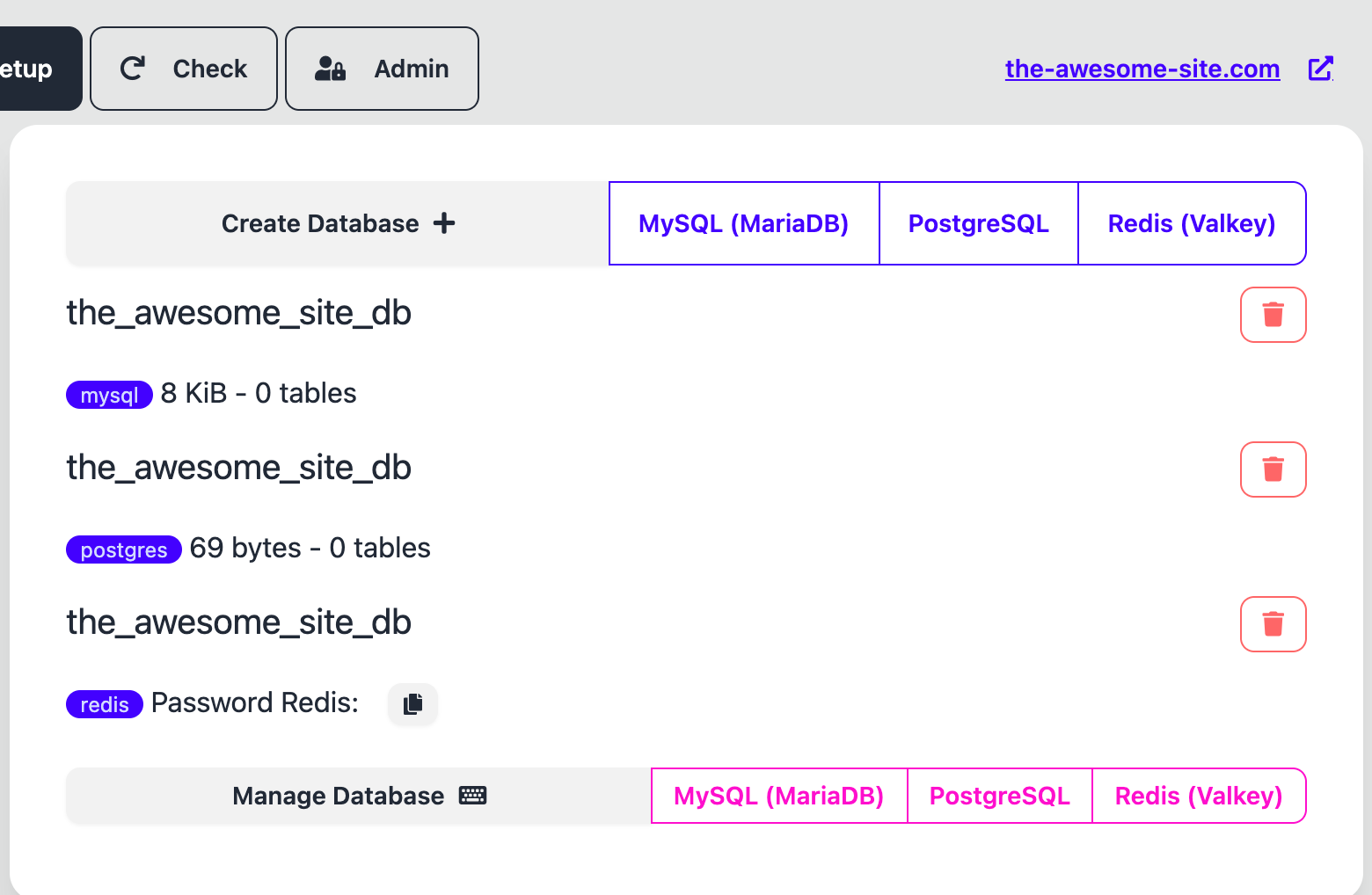Delete the redis database with trash icon
Screen dimensions: 1372x895
pos(1273,624)
